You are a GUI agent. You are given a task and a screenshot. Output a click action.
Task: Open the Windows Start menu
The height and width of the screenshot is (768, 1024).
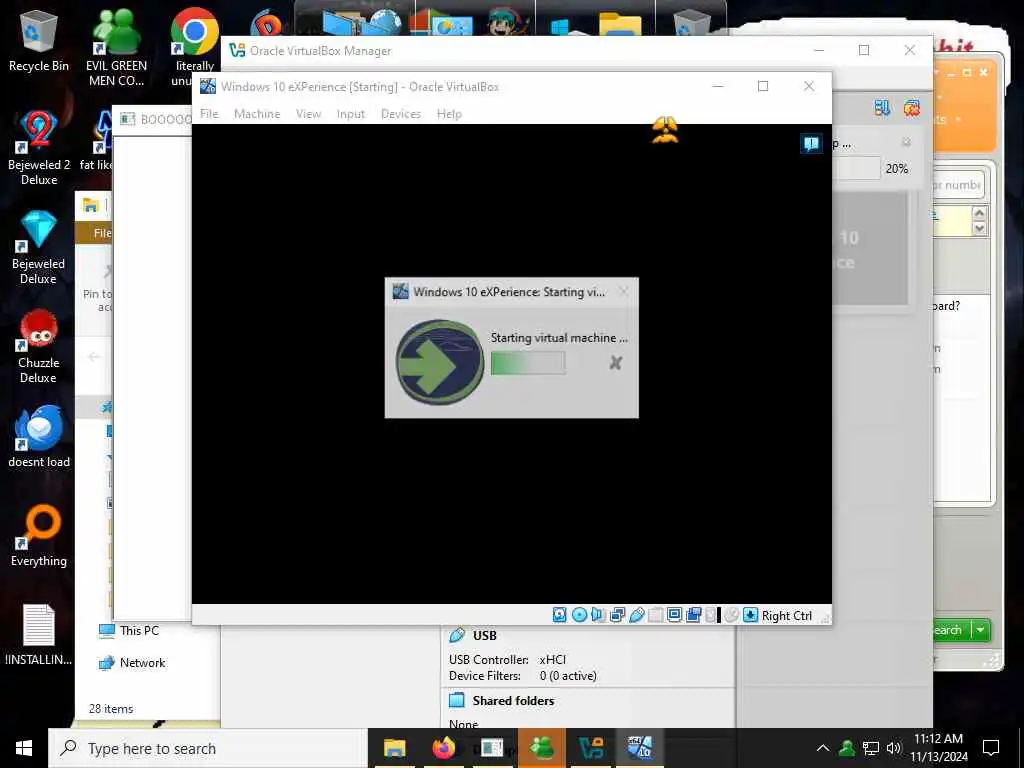tap(24, 748)
